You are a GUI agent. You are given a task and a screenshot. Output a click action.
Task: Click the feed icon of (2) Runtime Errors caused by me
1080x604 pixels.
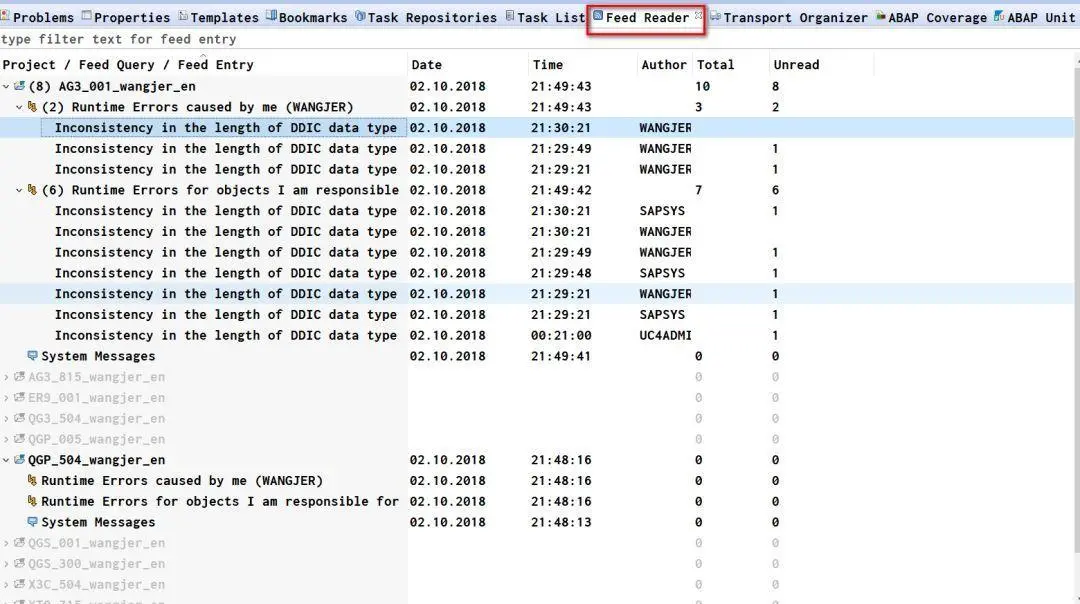coord(32,107)
